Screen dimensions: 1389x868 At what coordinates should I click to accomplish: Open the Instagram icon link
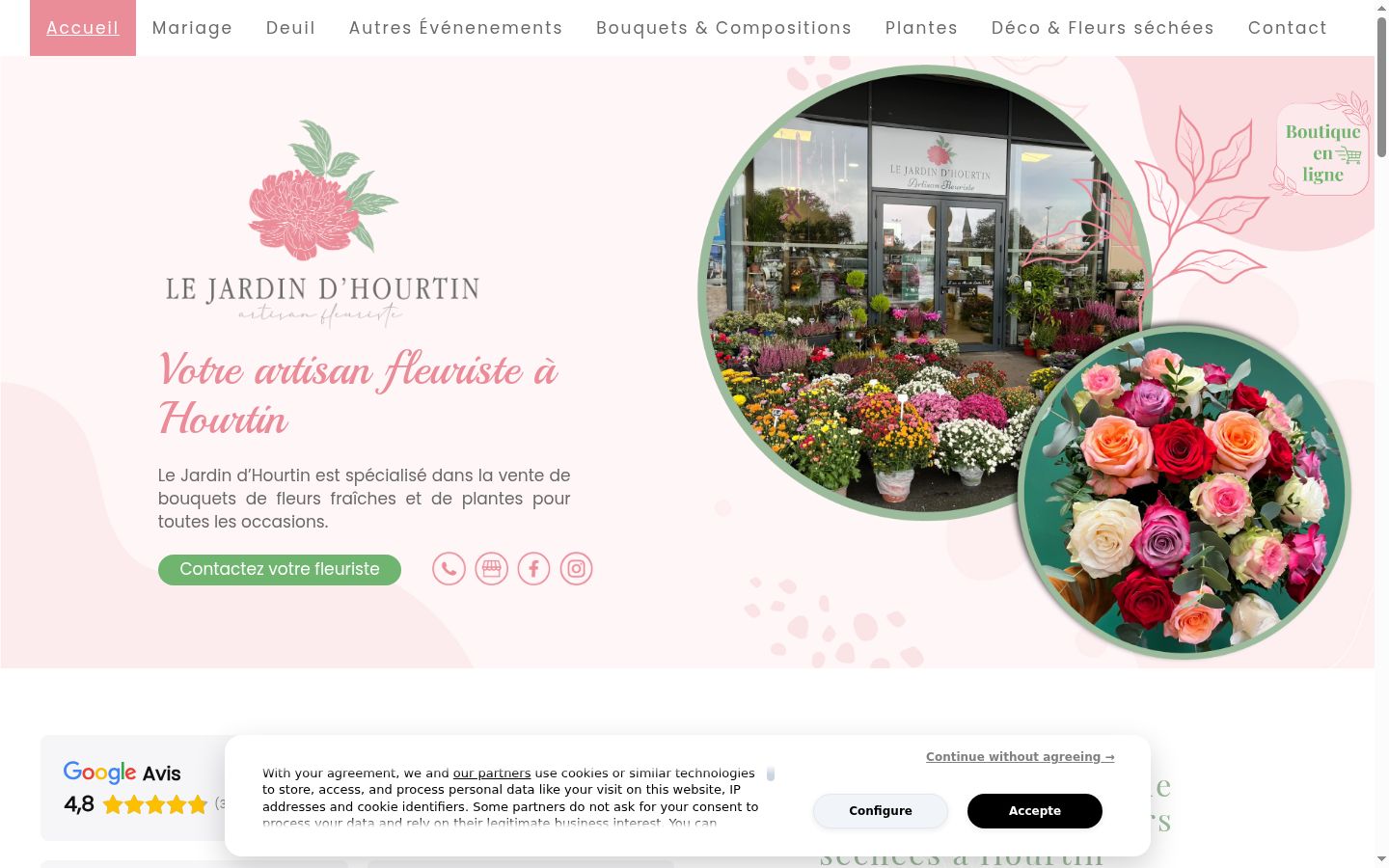tap(576, 569)
